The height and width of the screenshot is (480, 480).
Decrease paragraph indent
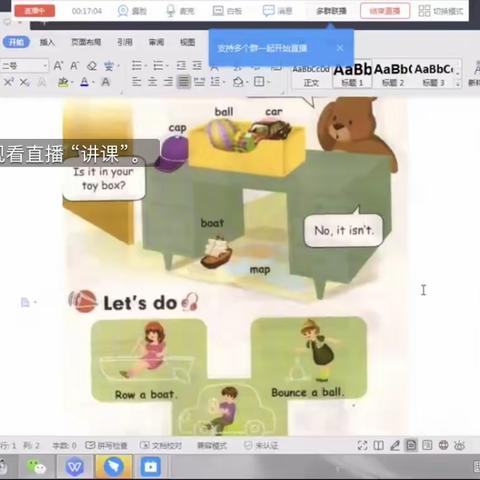coord(181,66)
